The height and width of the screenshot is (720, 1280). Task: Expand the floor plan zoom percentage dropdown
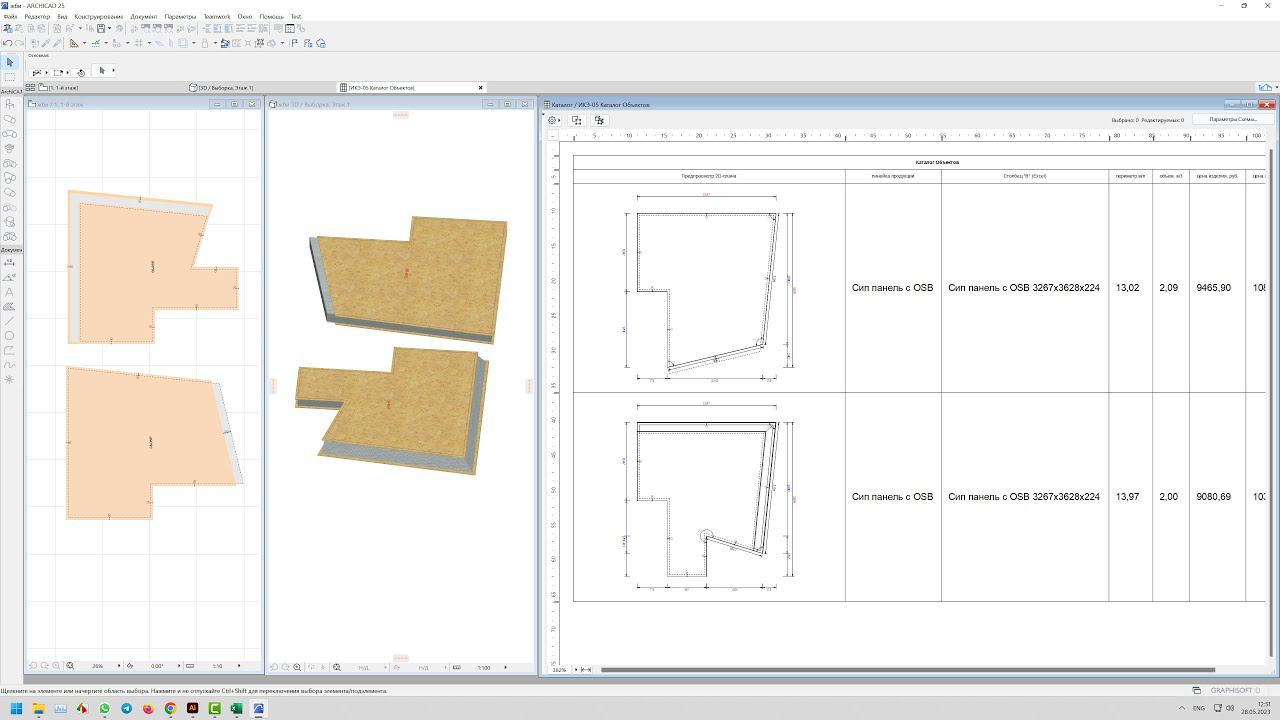pyautogui.click(x=117, y=666)
